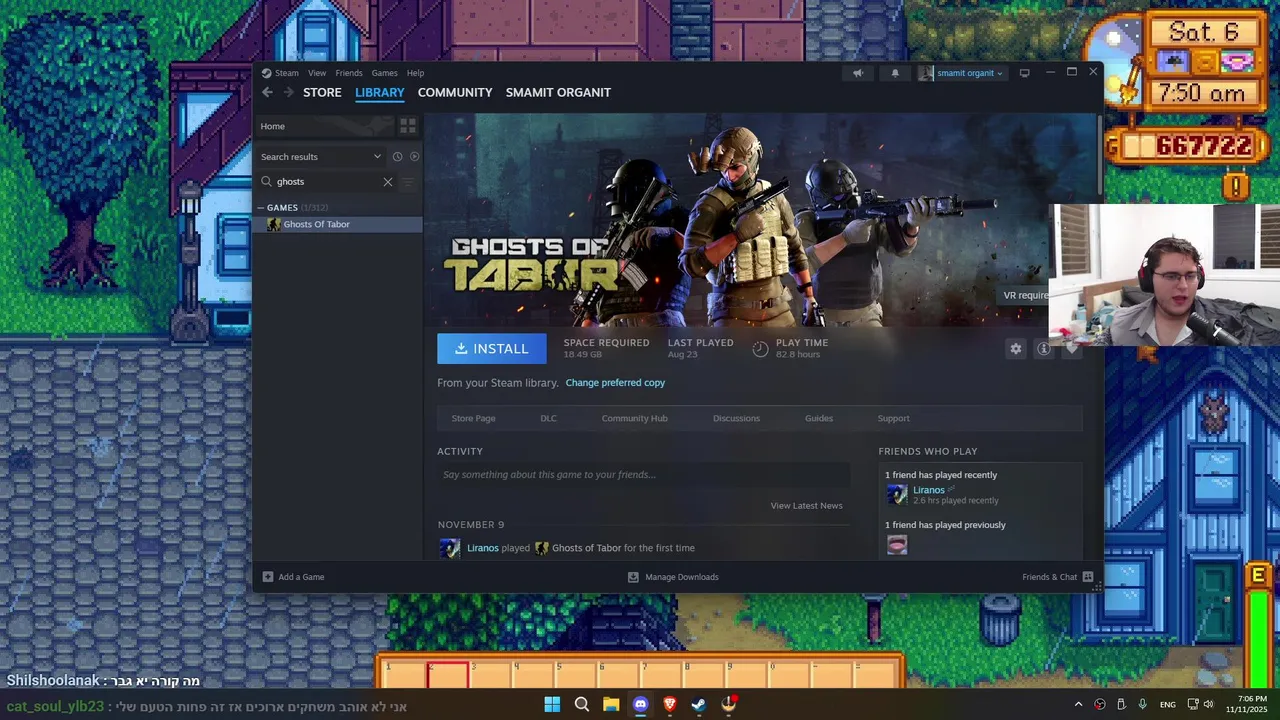Open Windows taskbar search
Image resolution: width=1280 pixels, height=720 pixels.
tap(581, 705)
